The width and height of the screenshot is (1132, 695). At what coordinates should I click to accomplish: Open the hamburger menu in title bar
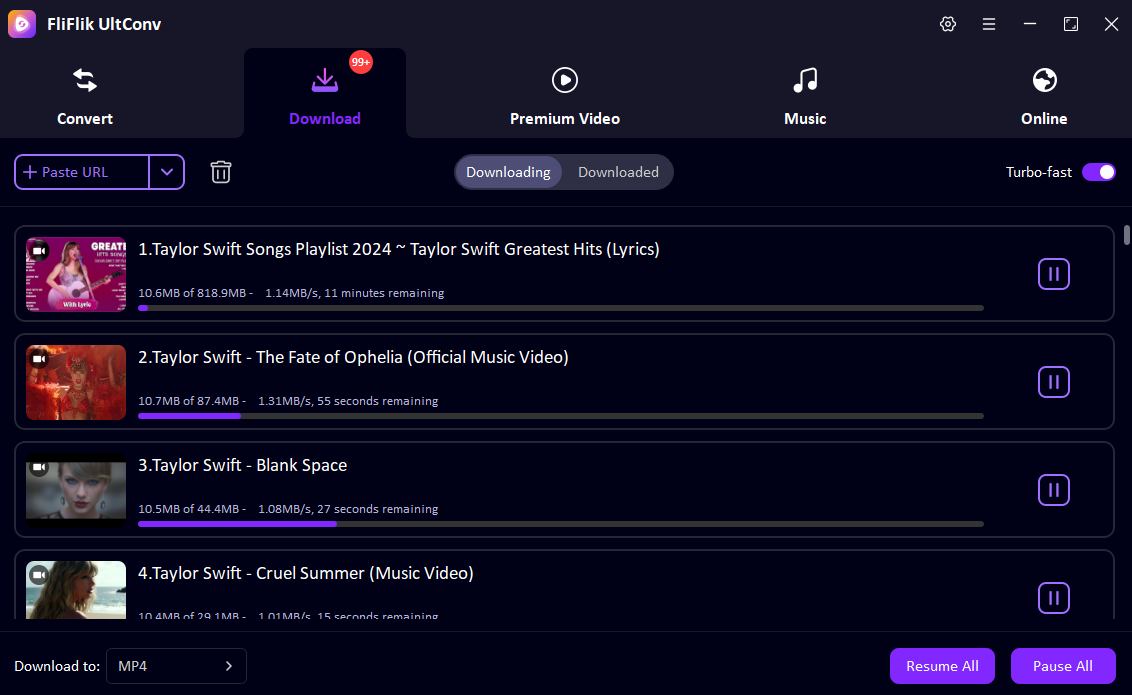pos(989,24)
